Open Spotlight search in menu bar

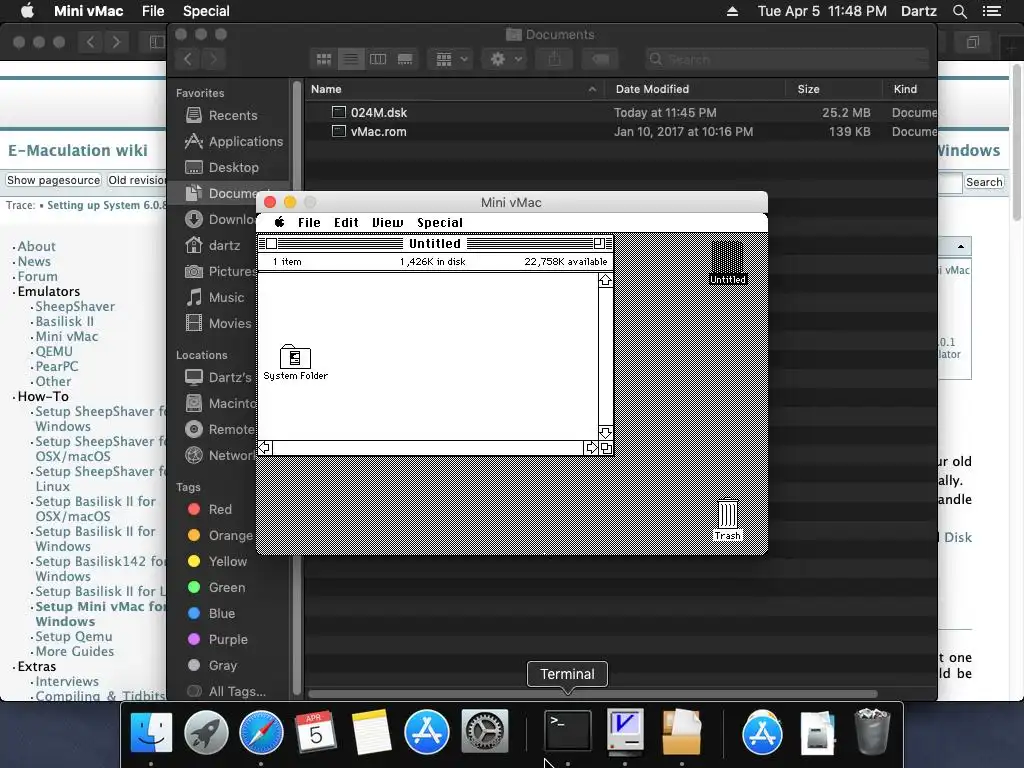pos(959,11)
